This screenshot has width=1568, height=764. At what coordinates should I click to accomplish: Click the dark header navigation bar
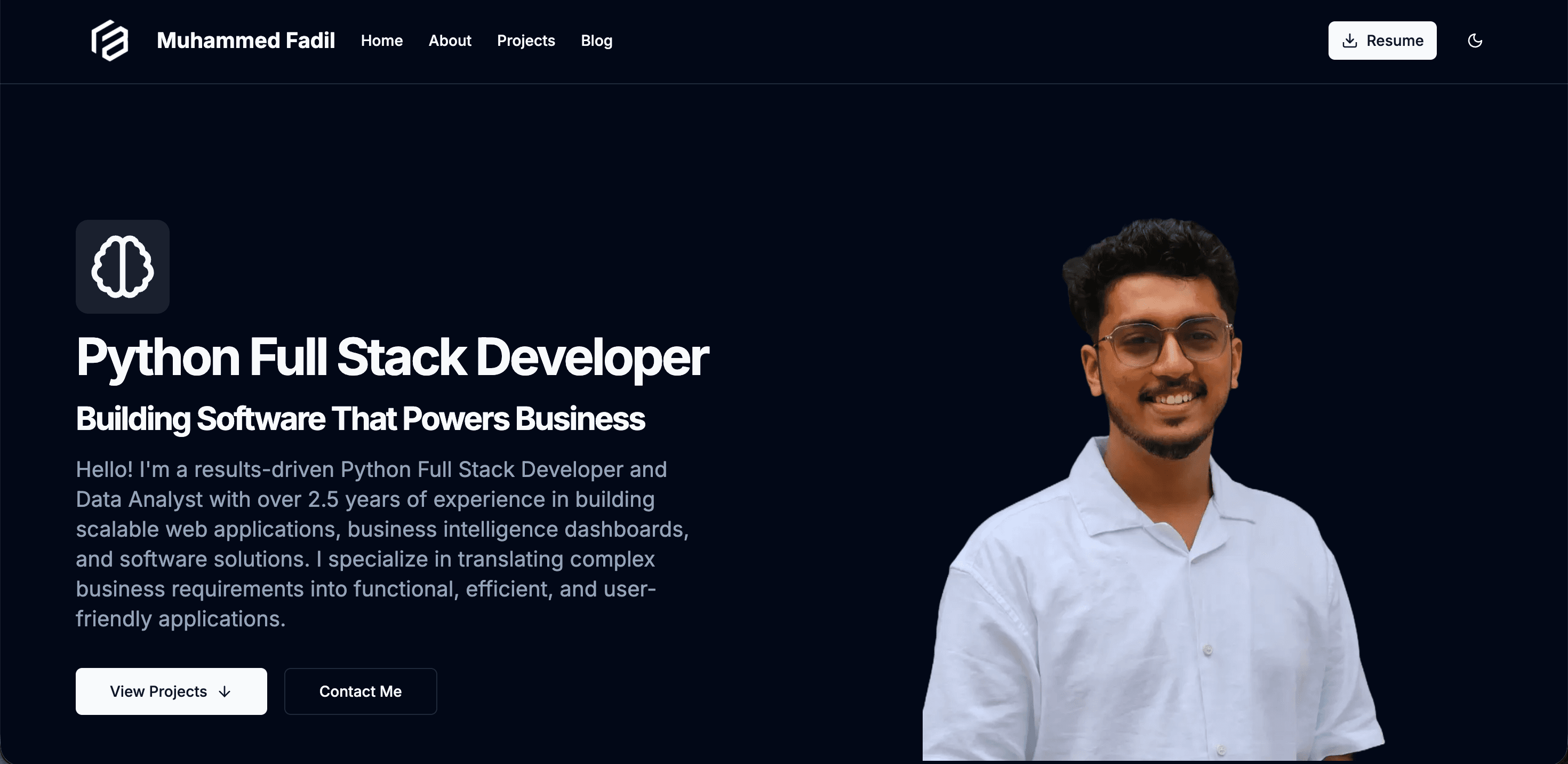913,41
